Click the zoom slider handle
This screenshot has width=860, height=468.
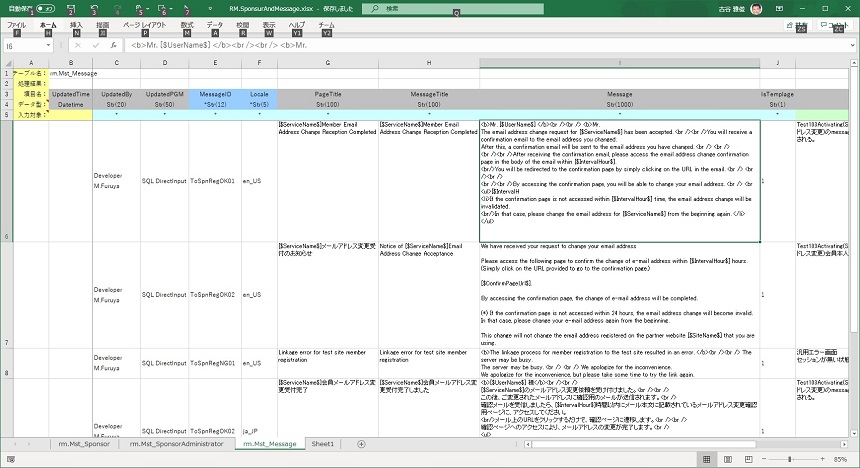point(790,459)
